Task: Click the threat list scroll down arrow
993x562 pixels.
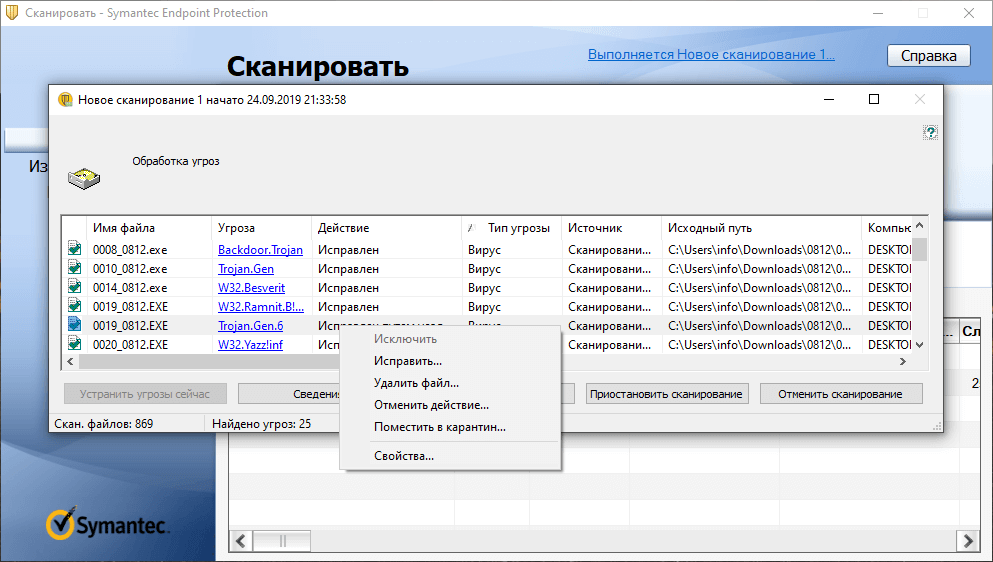Action: tap(920, 345)
